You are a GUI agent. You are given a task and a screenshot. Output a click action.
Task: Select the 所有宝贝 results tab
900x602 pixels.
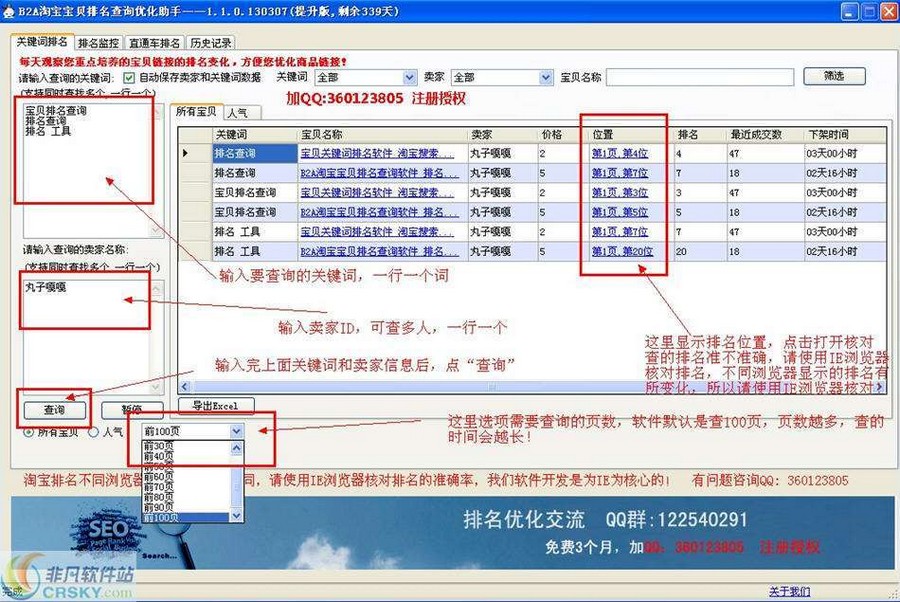click(196, 112)
